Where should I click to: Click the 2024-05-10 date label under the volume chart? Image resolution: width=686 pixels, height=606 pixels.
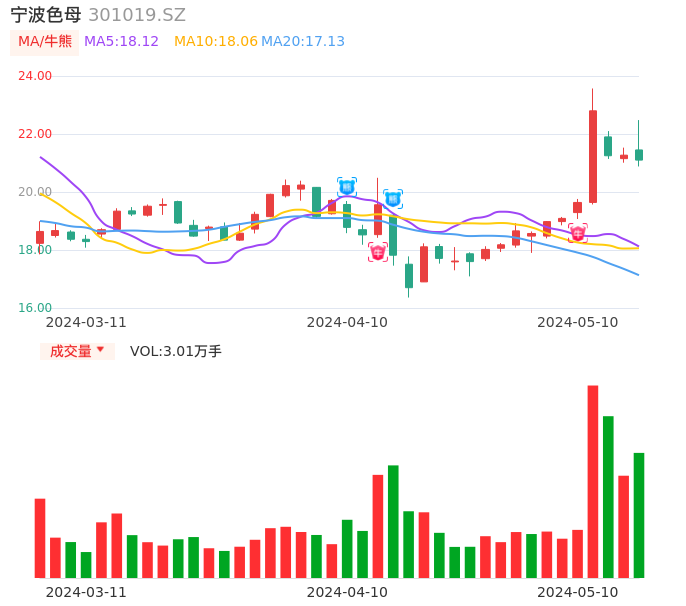[578, 592]
